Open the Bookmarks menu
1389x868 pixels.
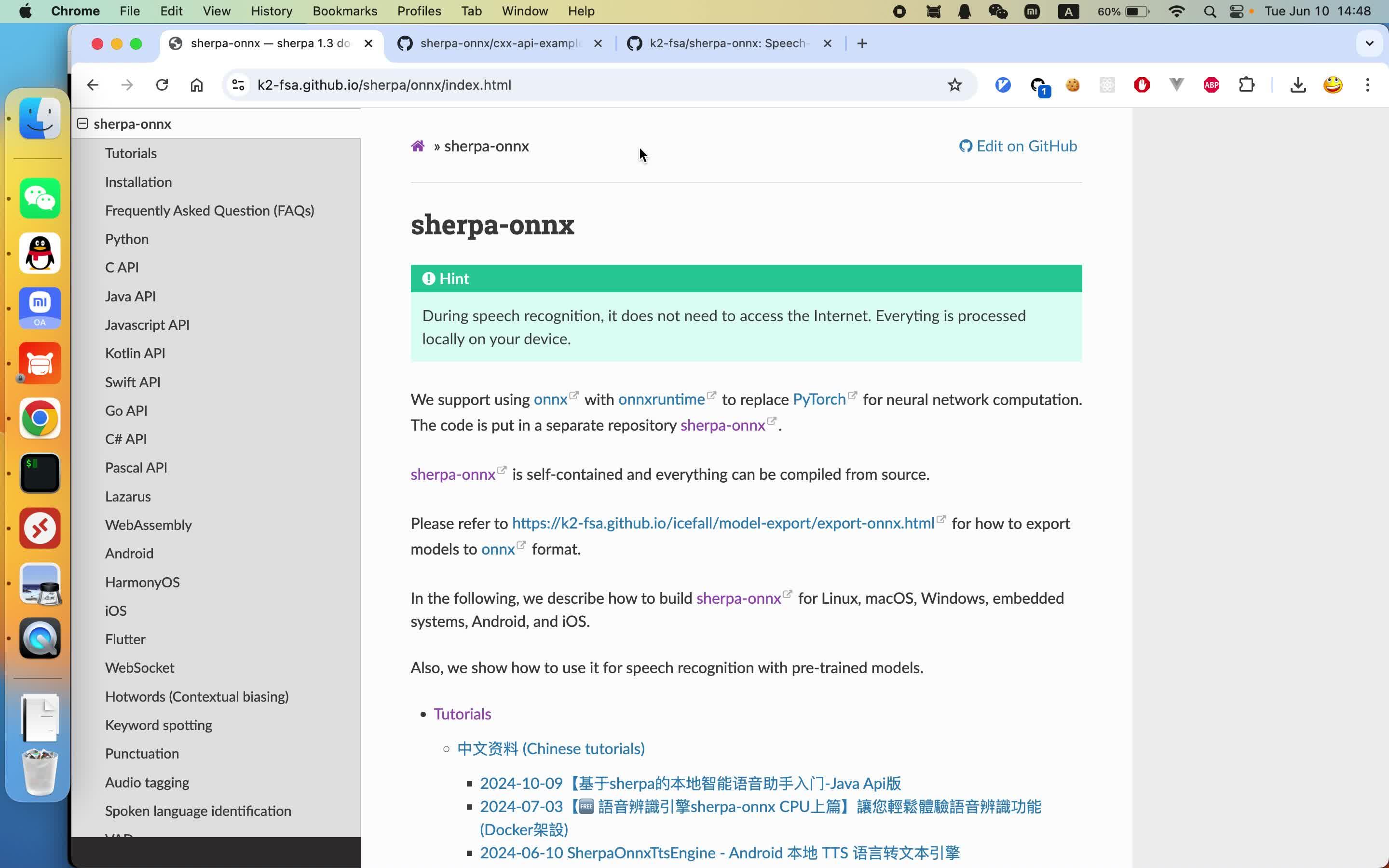pos(344,11)
